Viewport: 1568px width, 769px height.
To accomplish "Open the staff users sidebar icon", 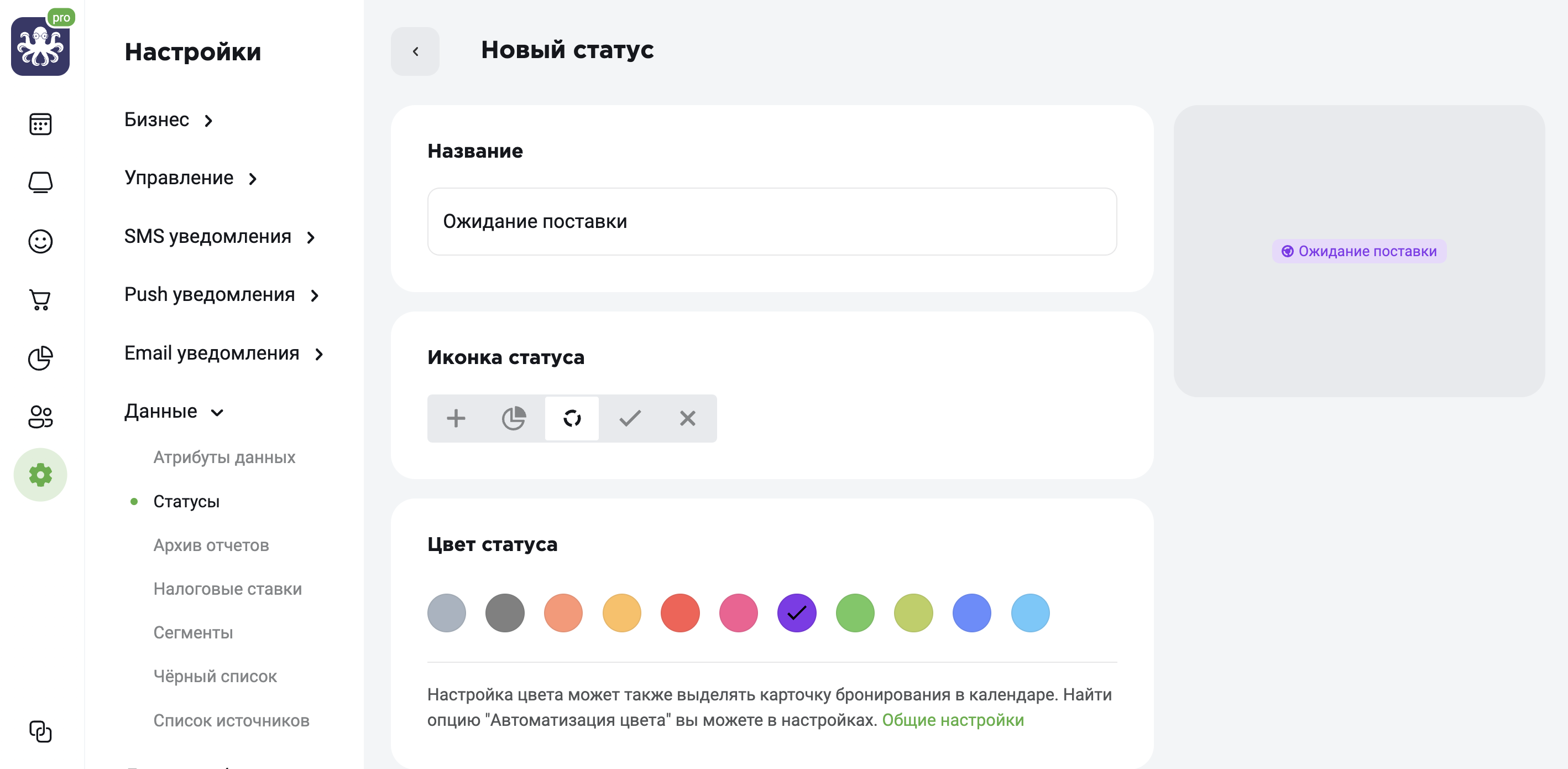I will (40, 417).
